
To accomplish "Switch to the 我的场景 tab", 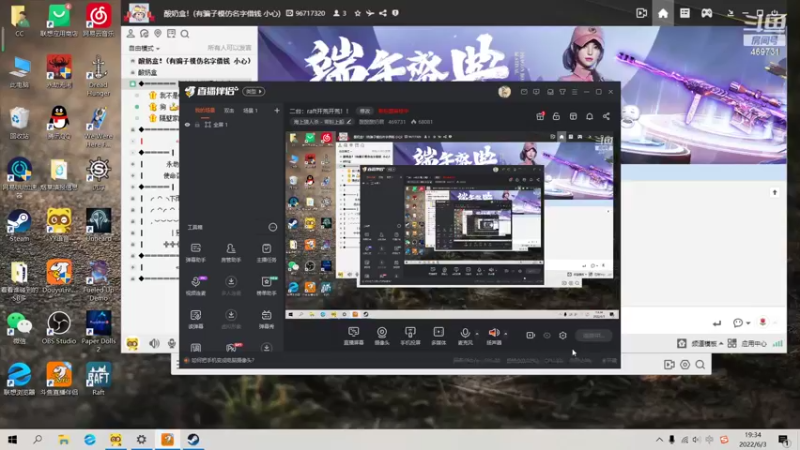I will (x=205, y=110).
